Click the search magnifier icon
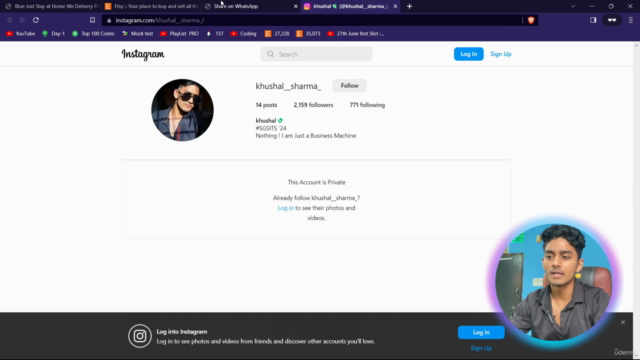 tap(270, 54)
